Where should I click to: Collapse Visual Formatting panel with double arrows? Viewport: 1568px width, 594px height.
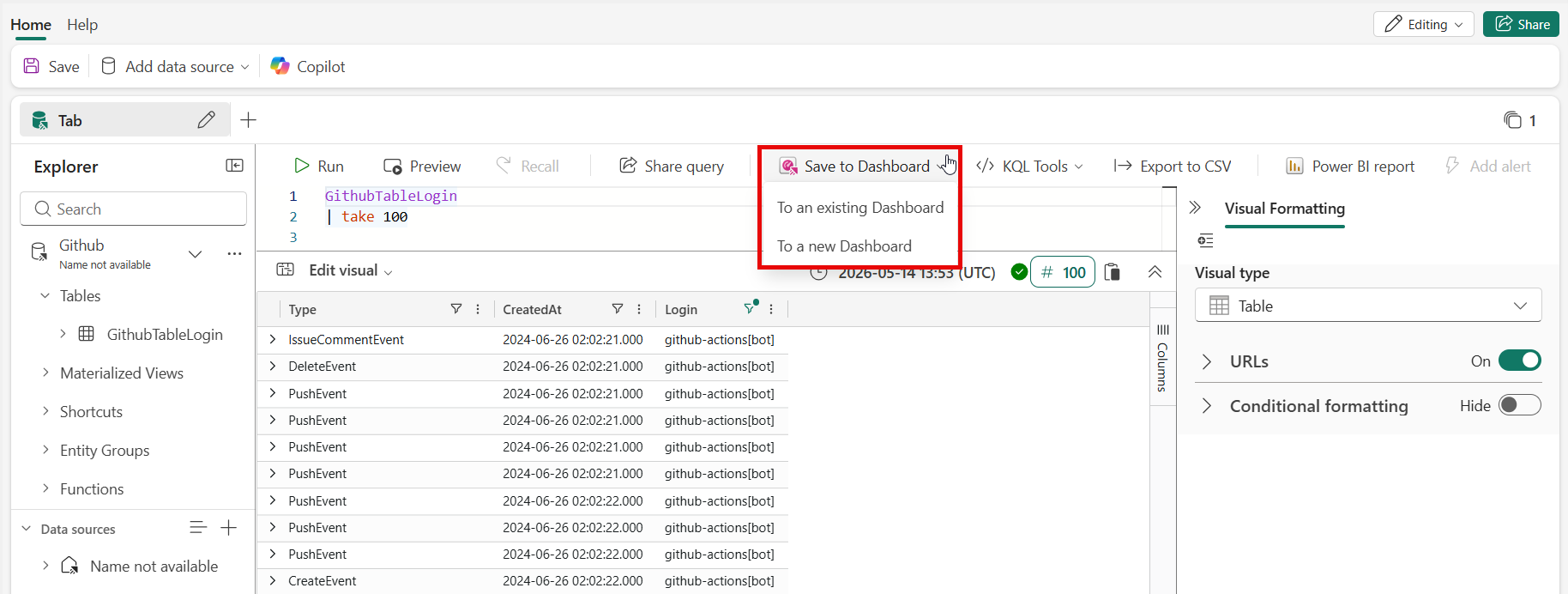(1195, 208)
